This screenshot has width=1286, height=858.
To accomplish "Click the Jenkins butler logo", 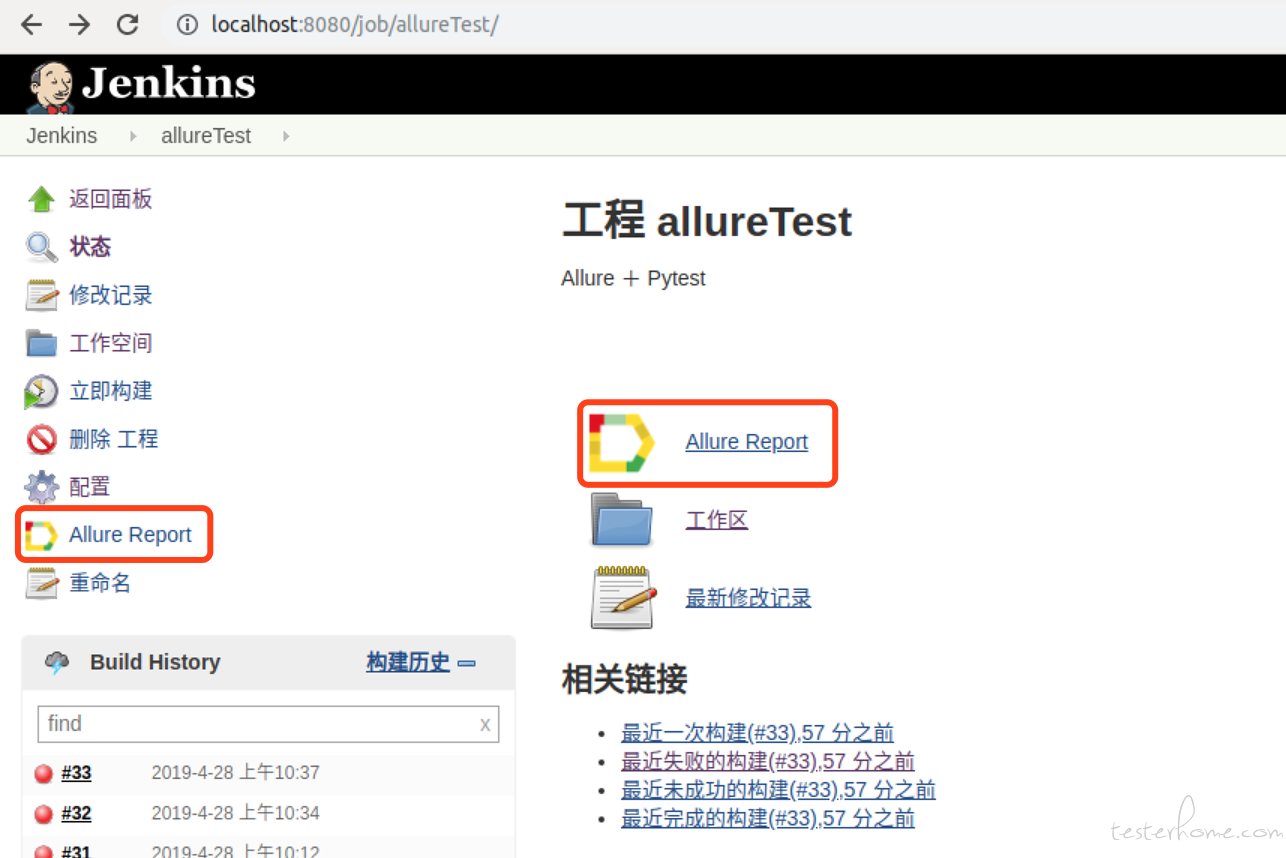I will click(50, 87).
